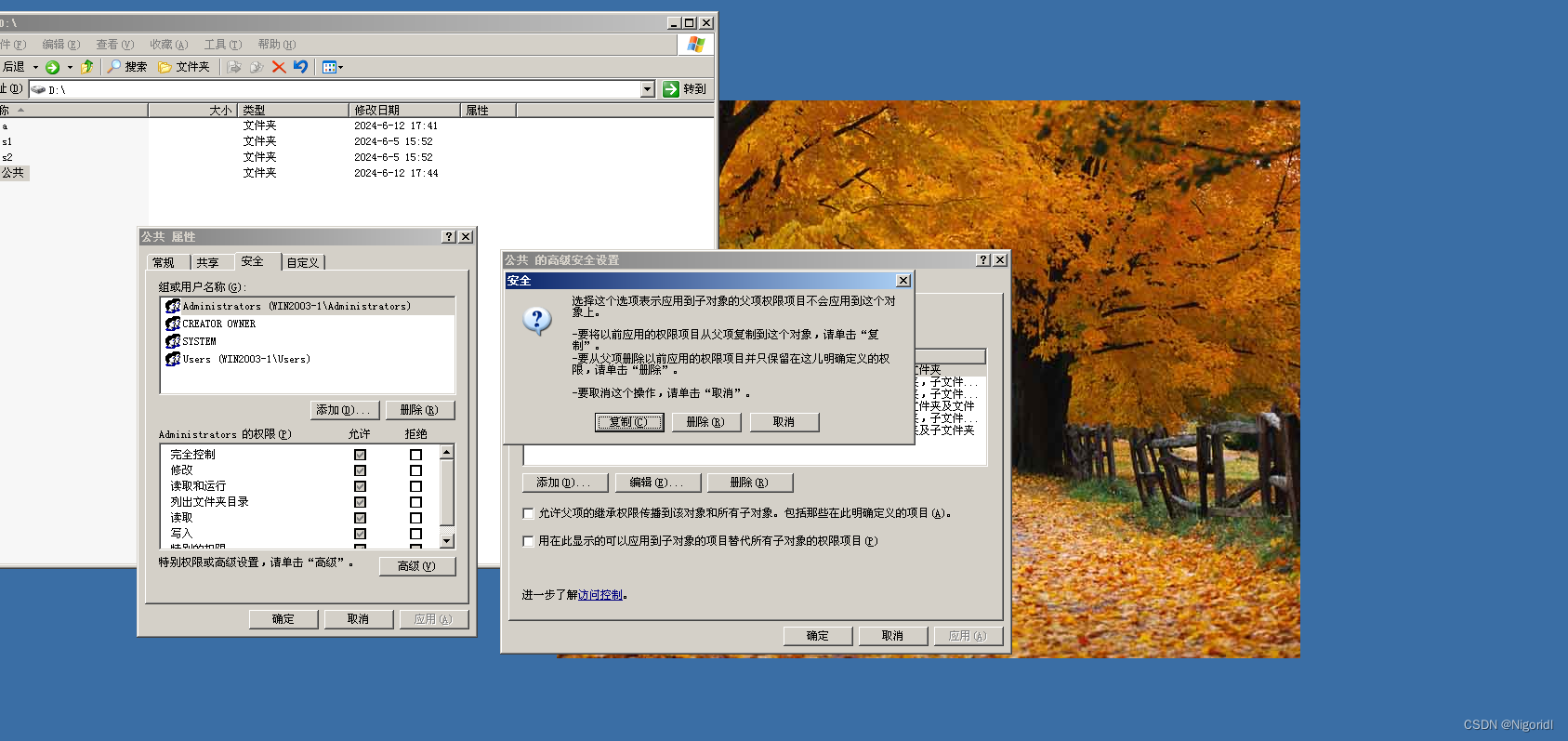
Task: Open the 编辑(E) menu in Explorer
Action: tap(61, 45)
